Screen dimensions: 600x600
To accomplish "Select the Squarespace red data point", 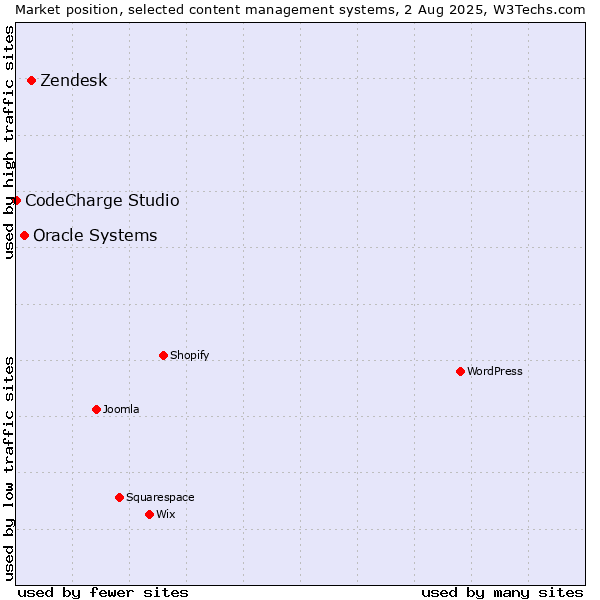I will [x=119, y=497].
